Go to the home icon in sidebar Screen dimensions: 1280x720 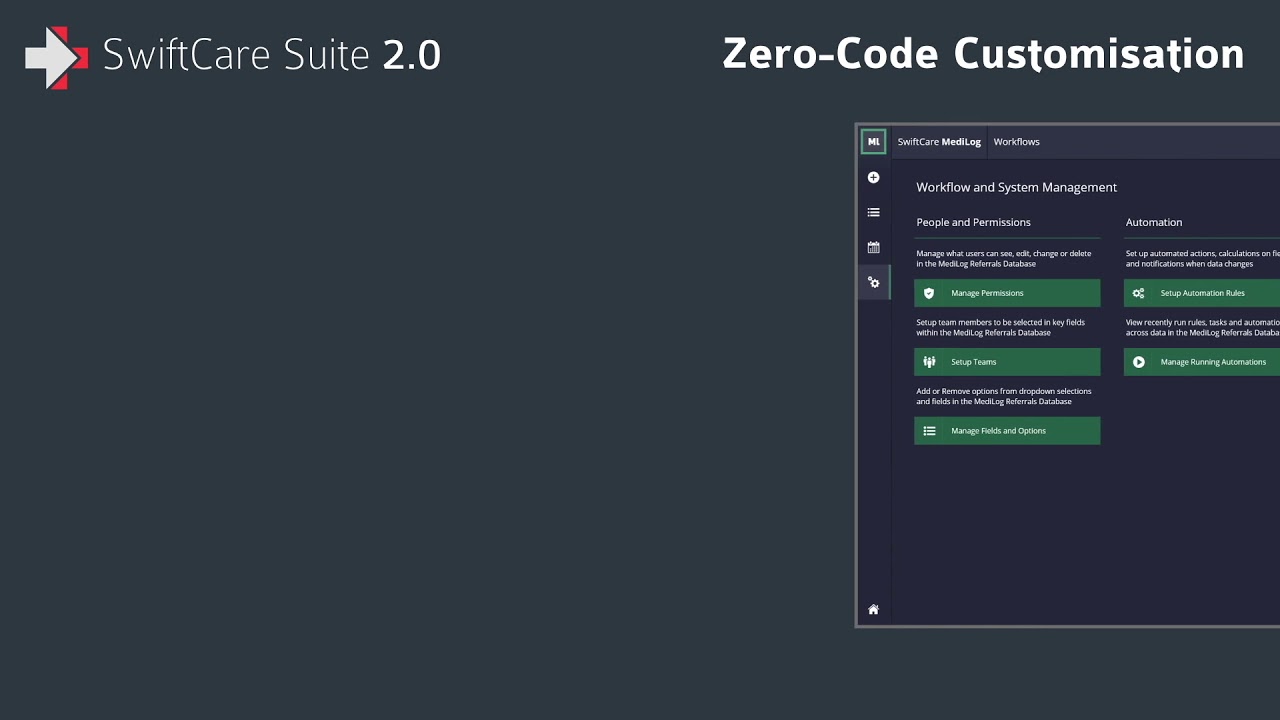coord(873,610)
